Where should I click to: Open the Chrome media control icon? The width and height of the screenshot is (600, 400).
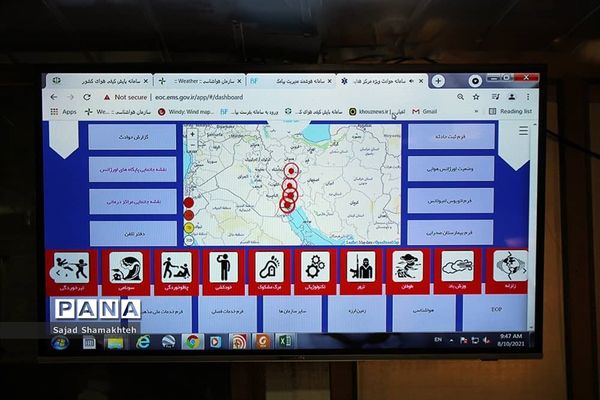coord(496,97)
